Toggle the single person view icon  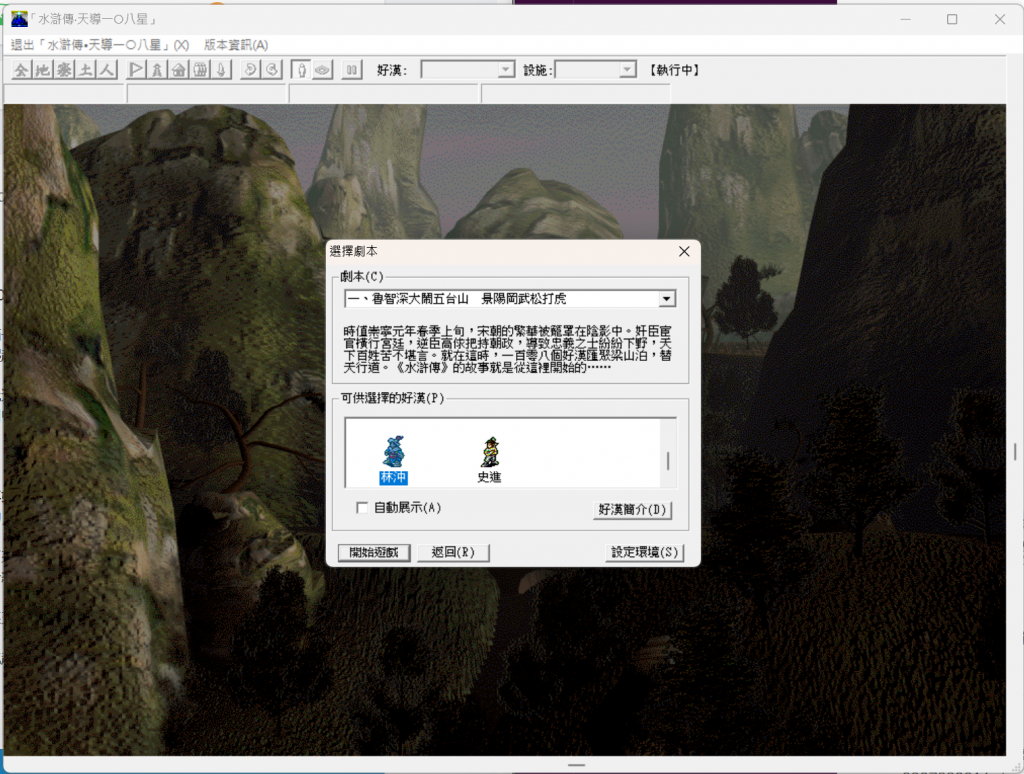pos(301,70)
